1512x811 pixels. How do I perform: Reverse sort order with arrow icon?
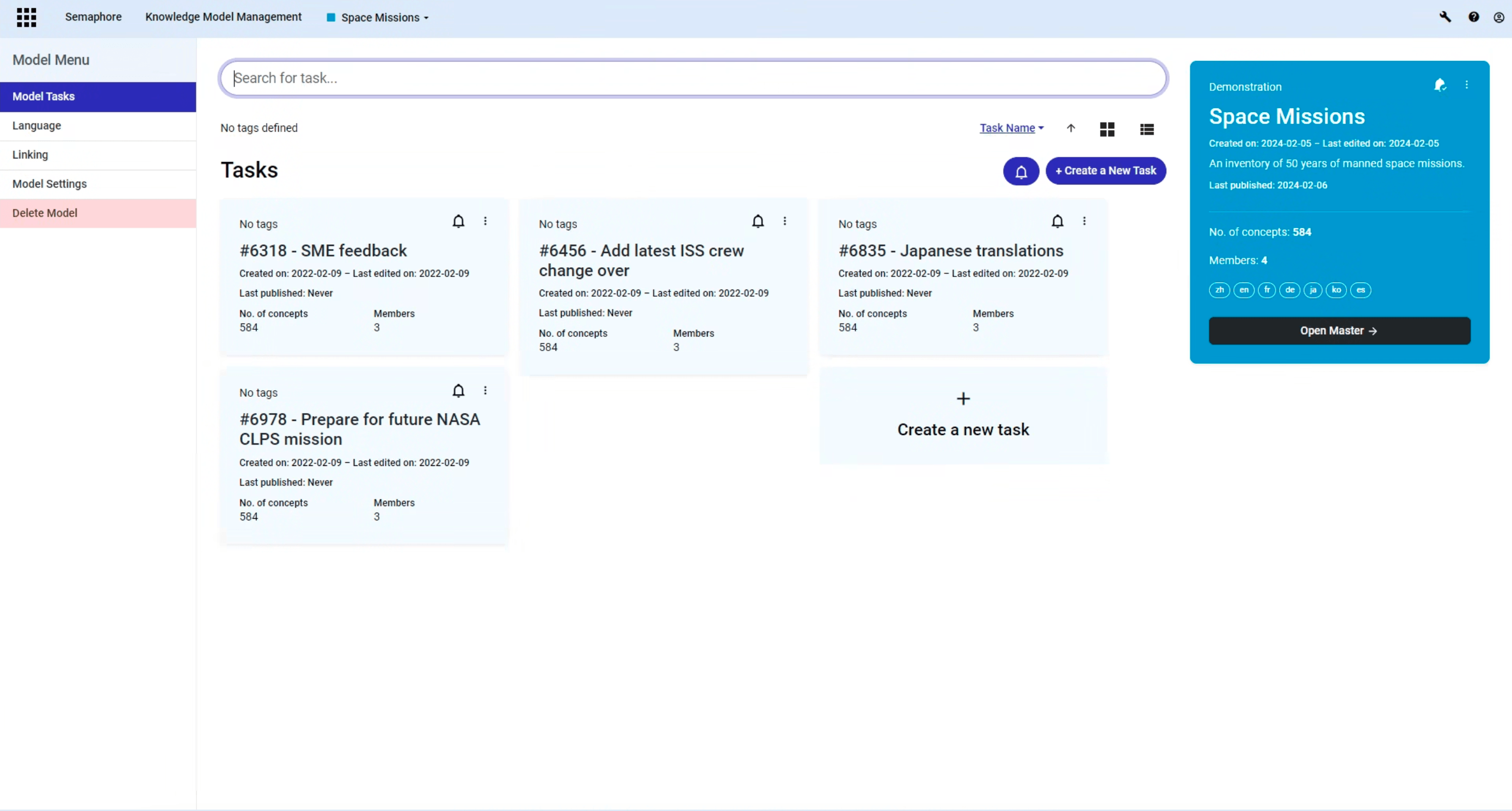pyautogui.click(x=1071, y=128)
